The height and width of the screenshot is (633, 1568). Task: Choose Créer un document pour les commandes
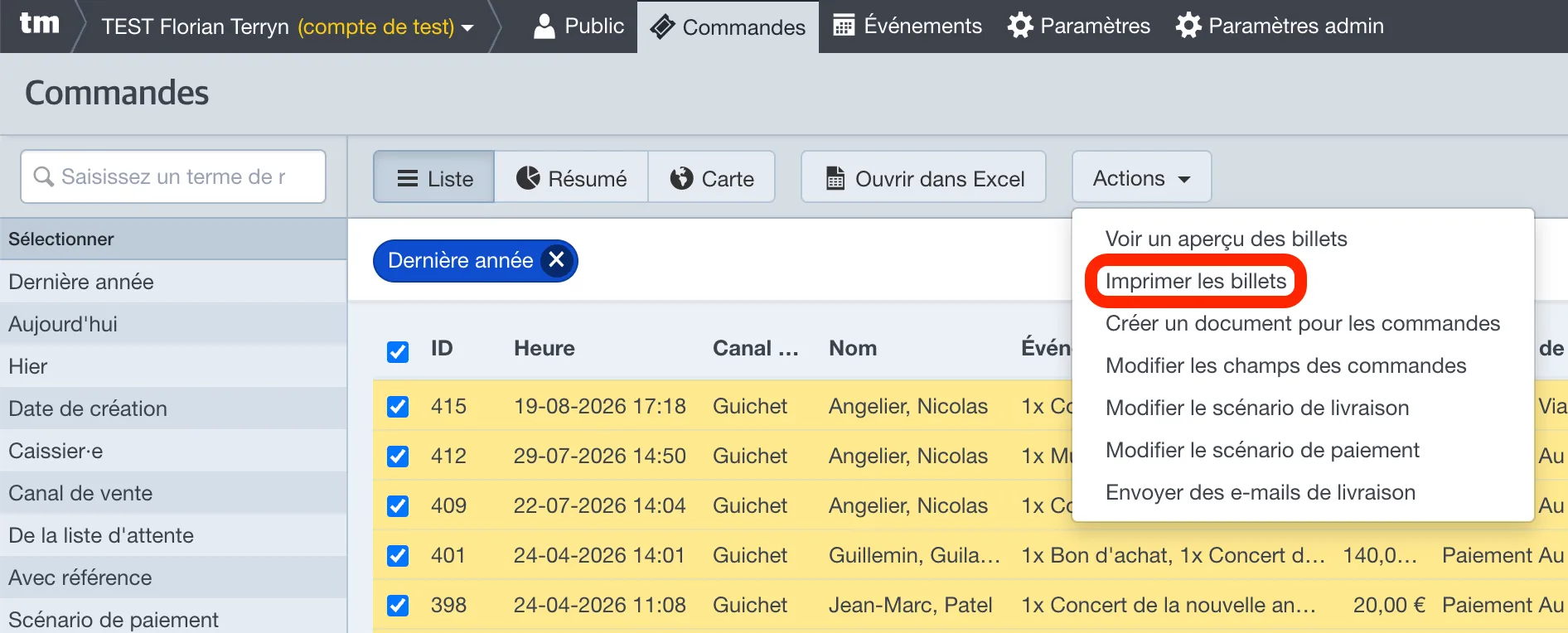(1302, 323)
